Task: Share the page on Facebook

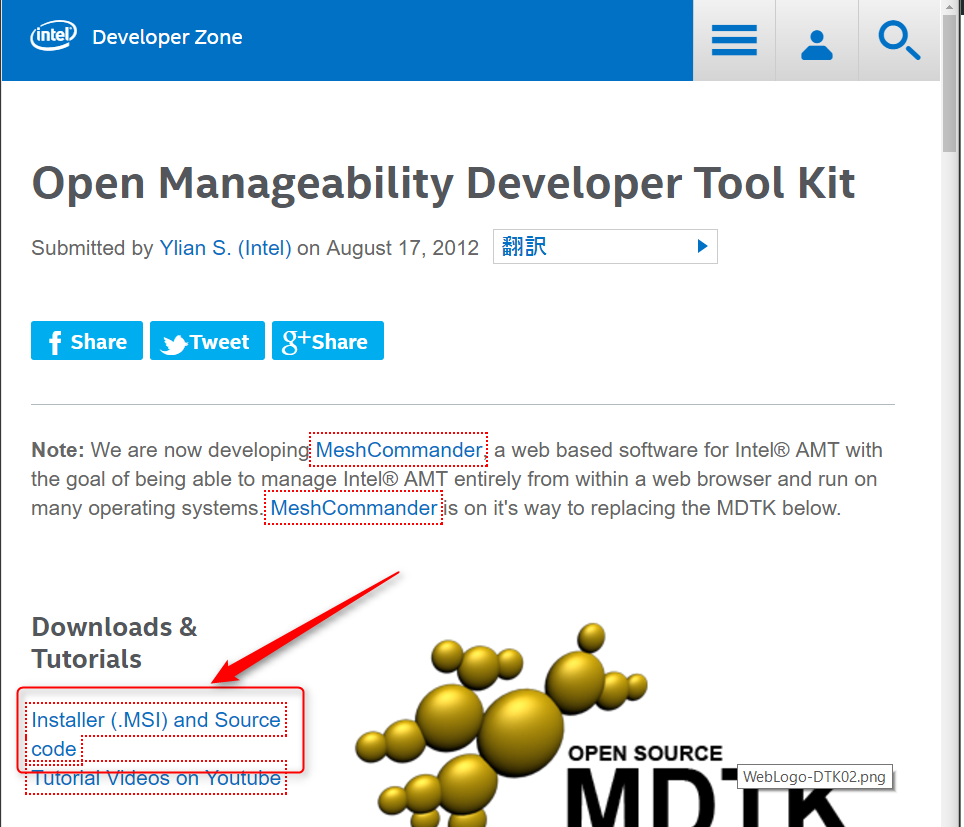Action: click(87, 341)
